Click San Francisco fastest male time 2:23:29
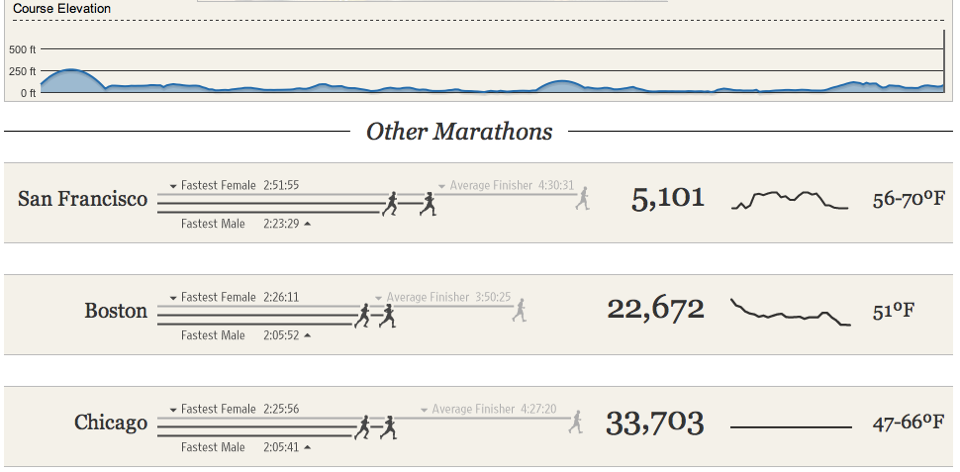The image size is (960, 472). point(281,223)
